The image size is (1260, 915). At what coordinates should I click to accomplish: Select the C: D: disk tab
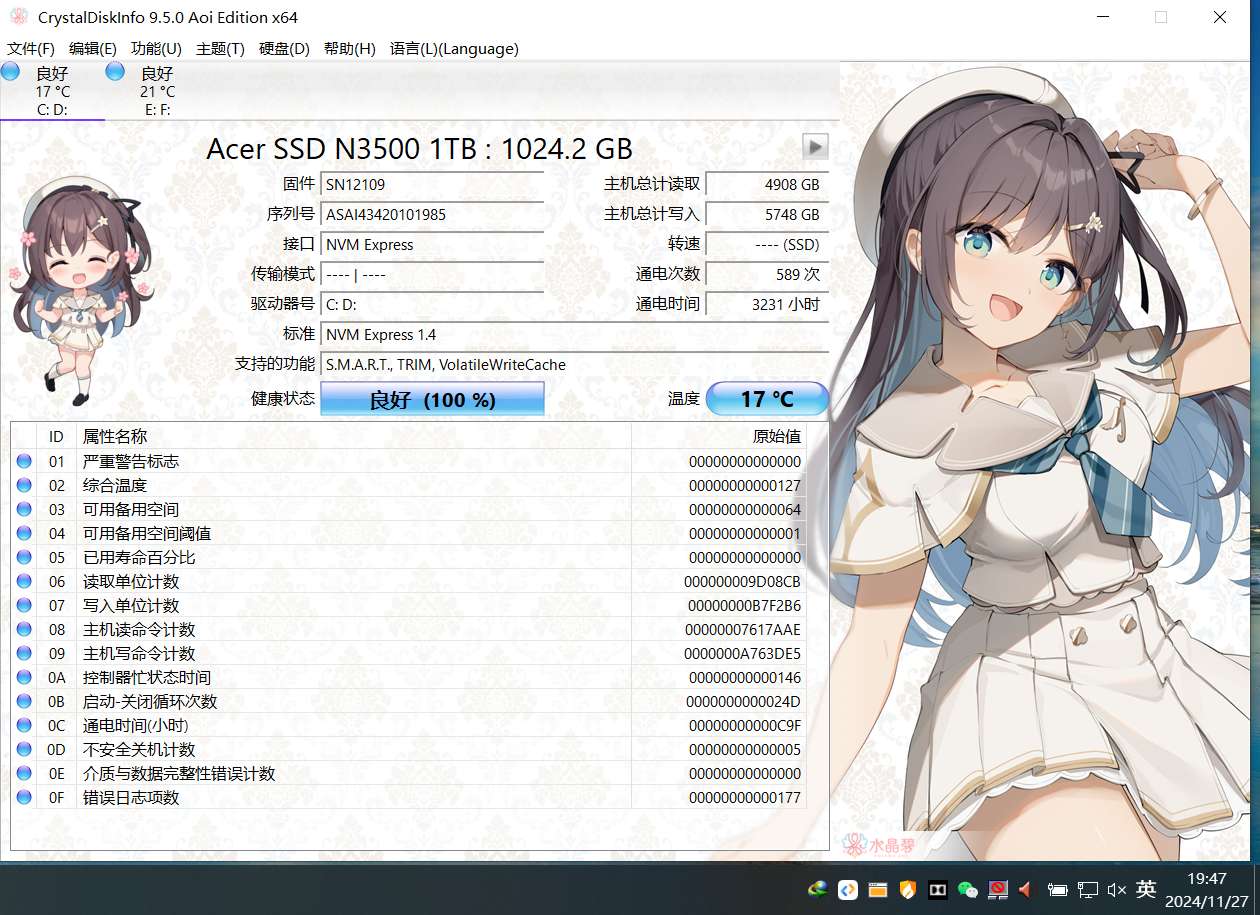[52, 90]
